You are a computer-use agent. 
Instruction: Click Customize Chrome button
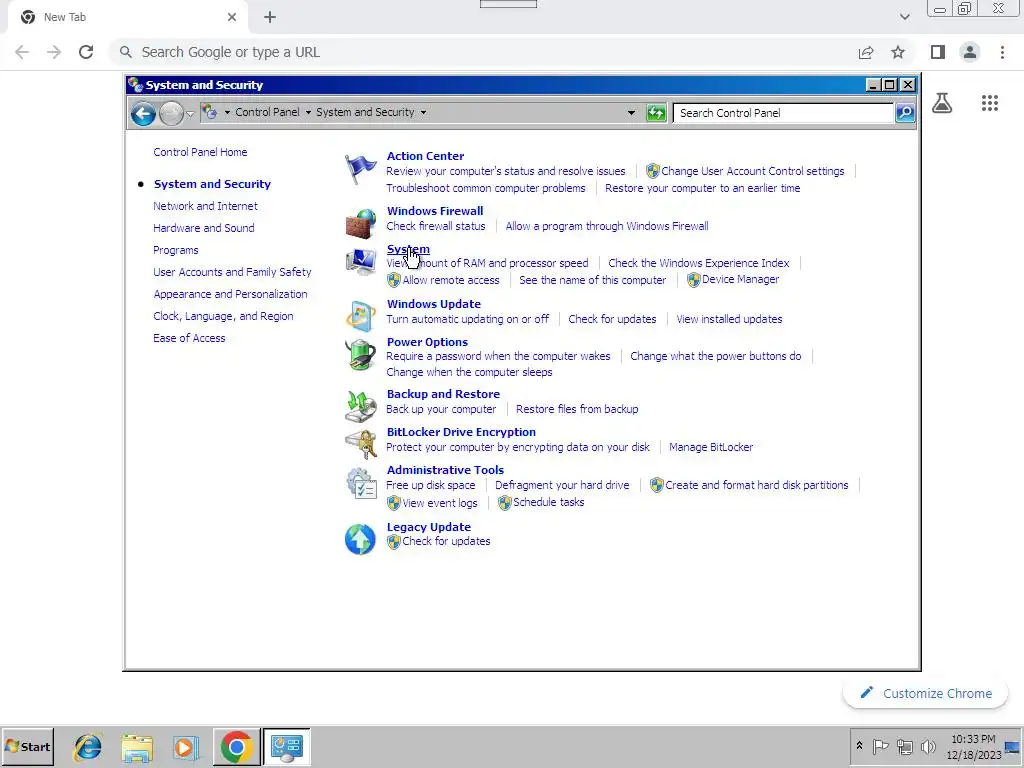point(925,694)
